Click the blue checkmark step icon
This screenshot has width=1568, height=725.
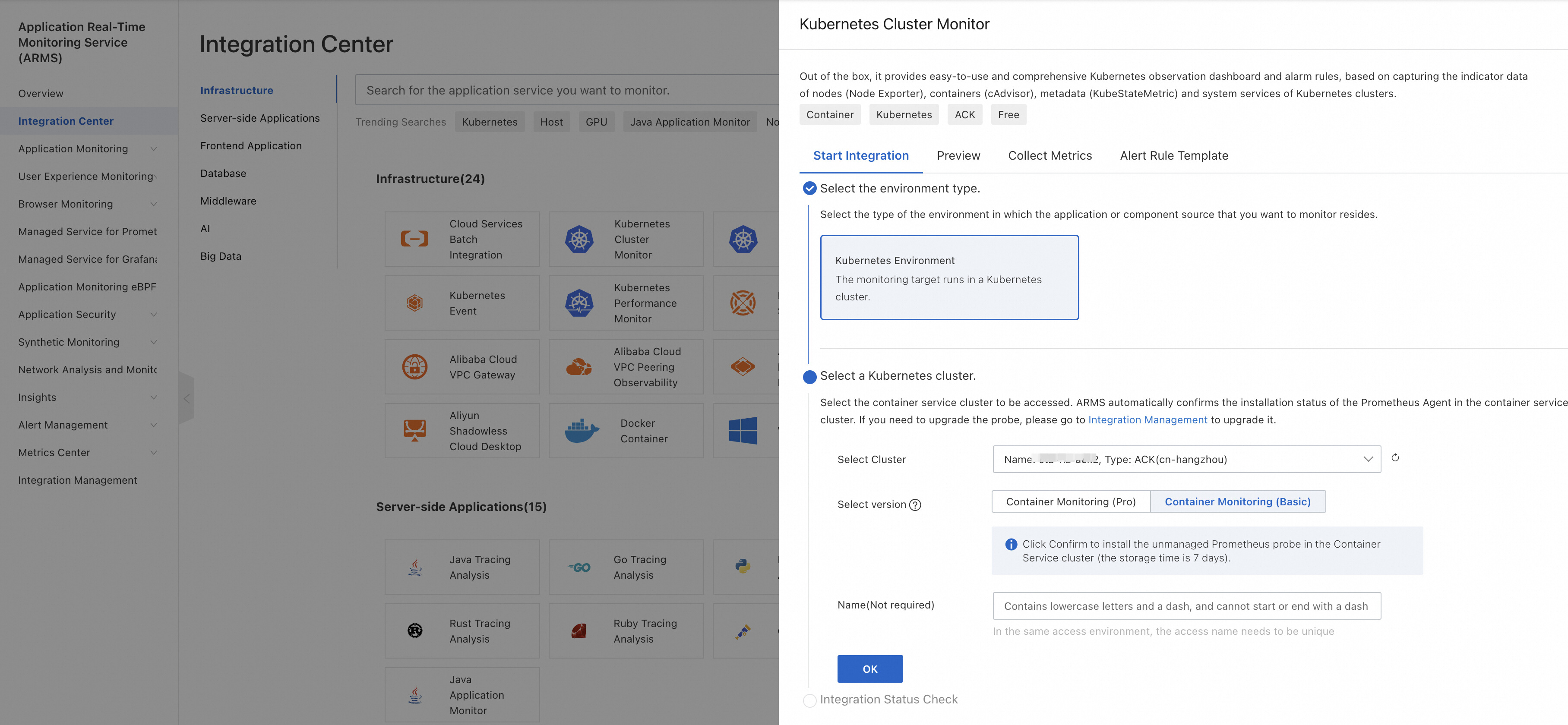(809, 189)
